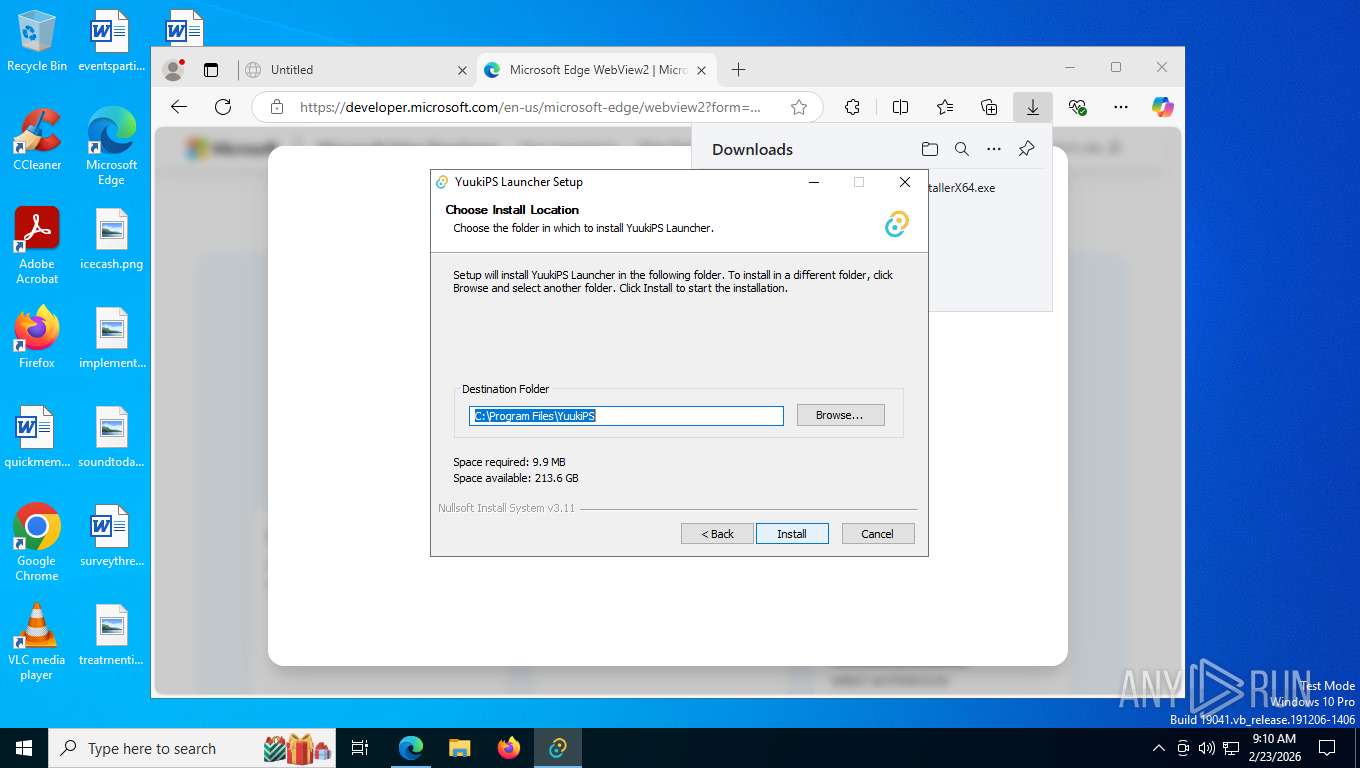Select the quickmem Word document on desktop

(x=37, y=437)
